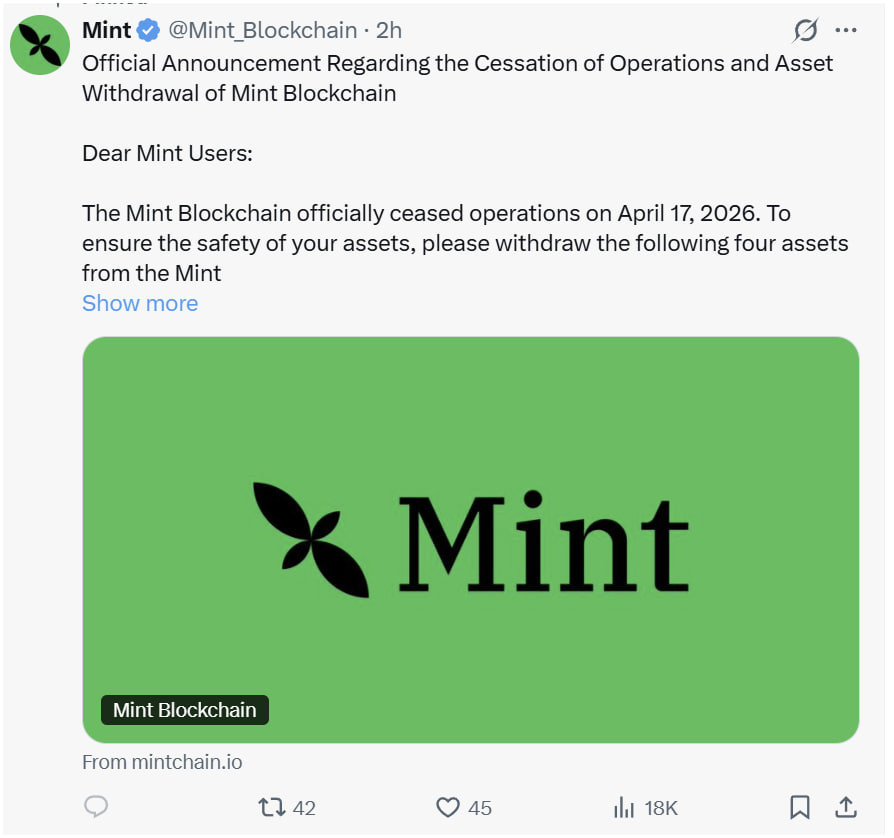Visit the @Mint_Blockchain handle link

click(x=263, y=31)
